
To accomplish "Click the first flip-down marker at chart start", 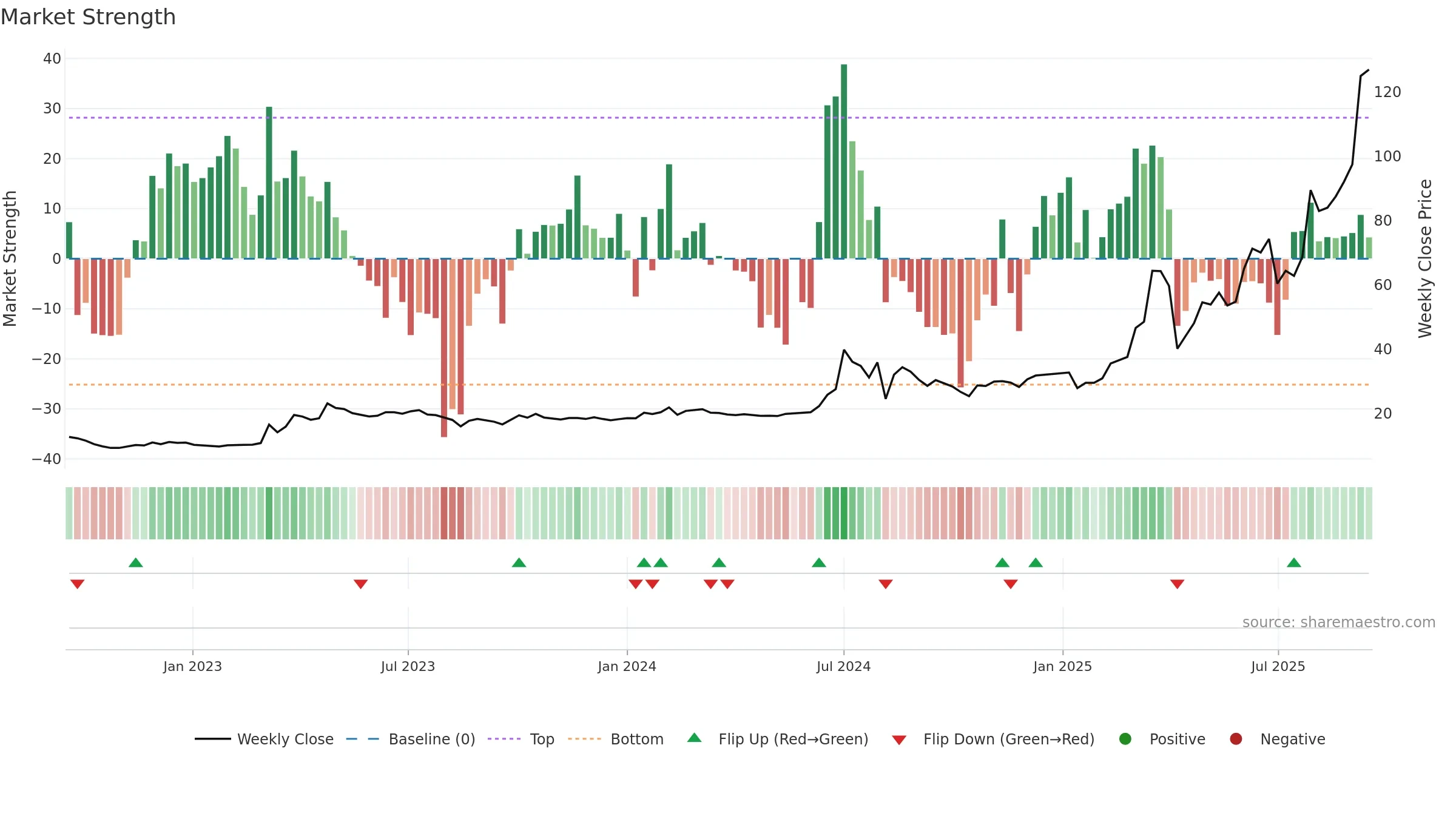I will (x=77, y=584).
